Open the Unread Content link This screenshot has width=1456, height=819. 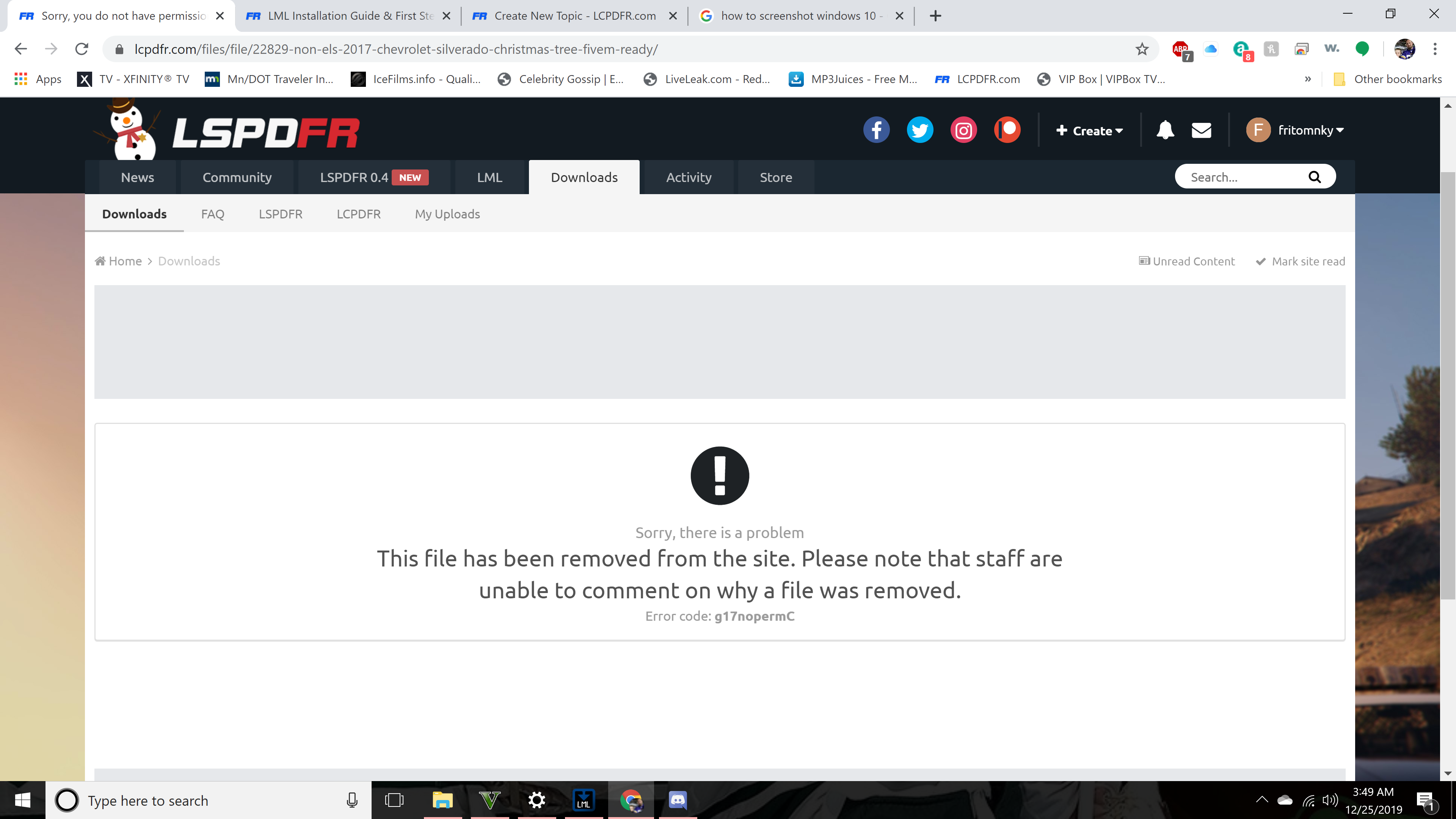click(1187, 261)
